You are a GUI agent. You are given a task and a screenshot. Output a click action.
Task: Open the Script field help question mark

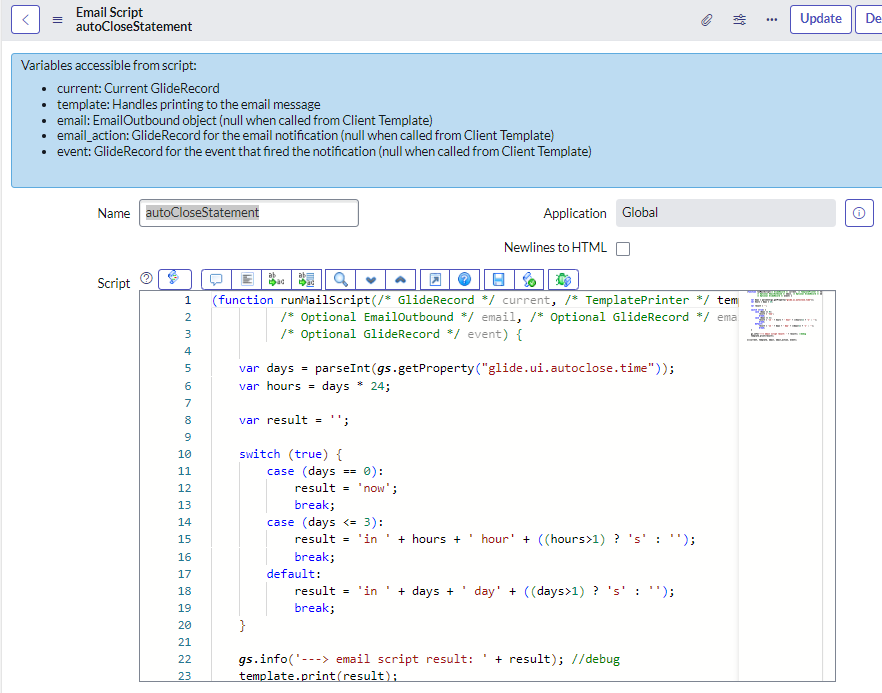146,278
